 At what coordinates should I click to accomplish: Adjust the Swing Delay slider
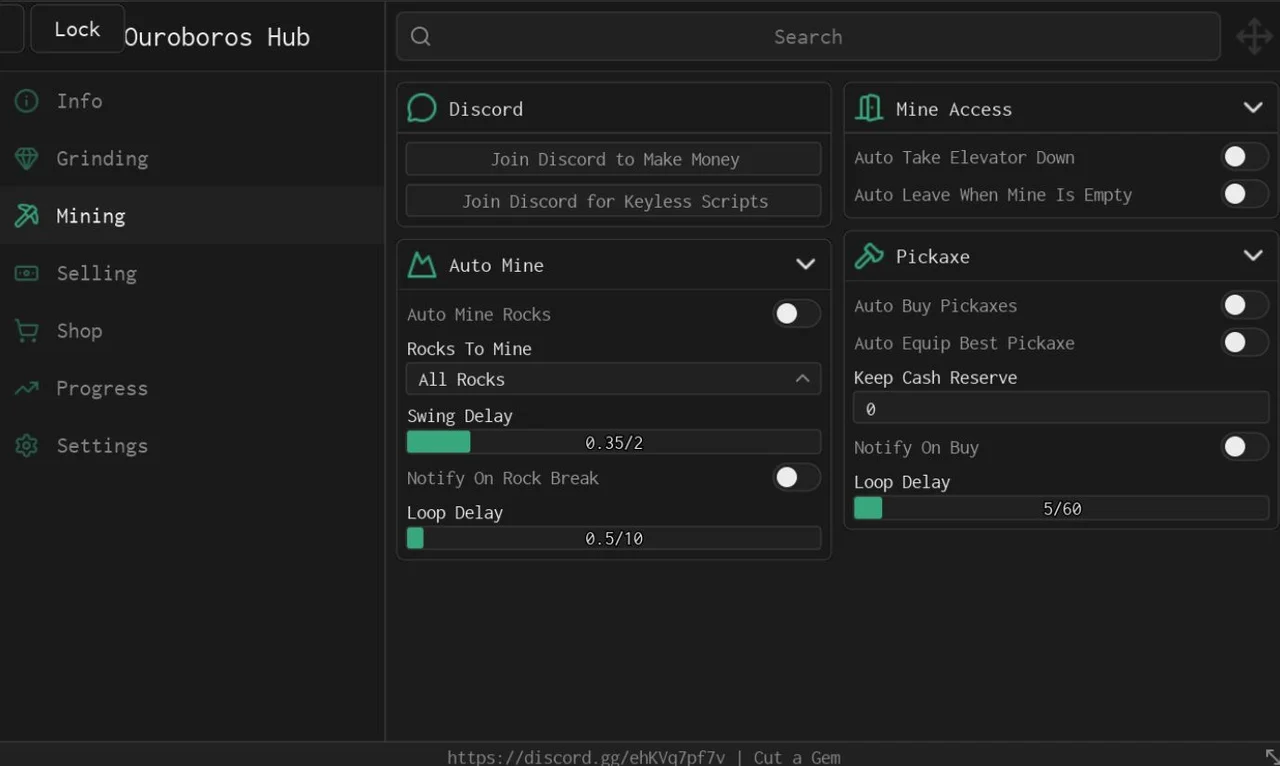[613, 442]
